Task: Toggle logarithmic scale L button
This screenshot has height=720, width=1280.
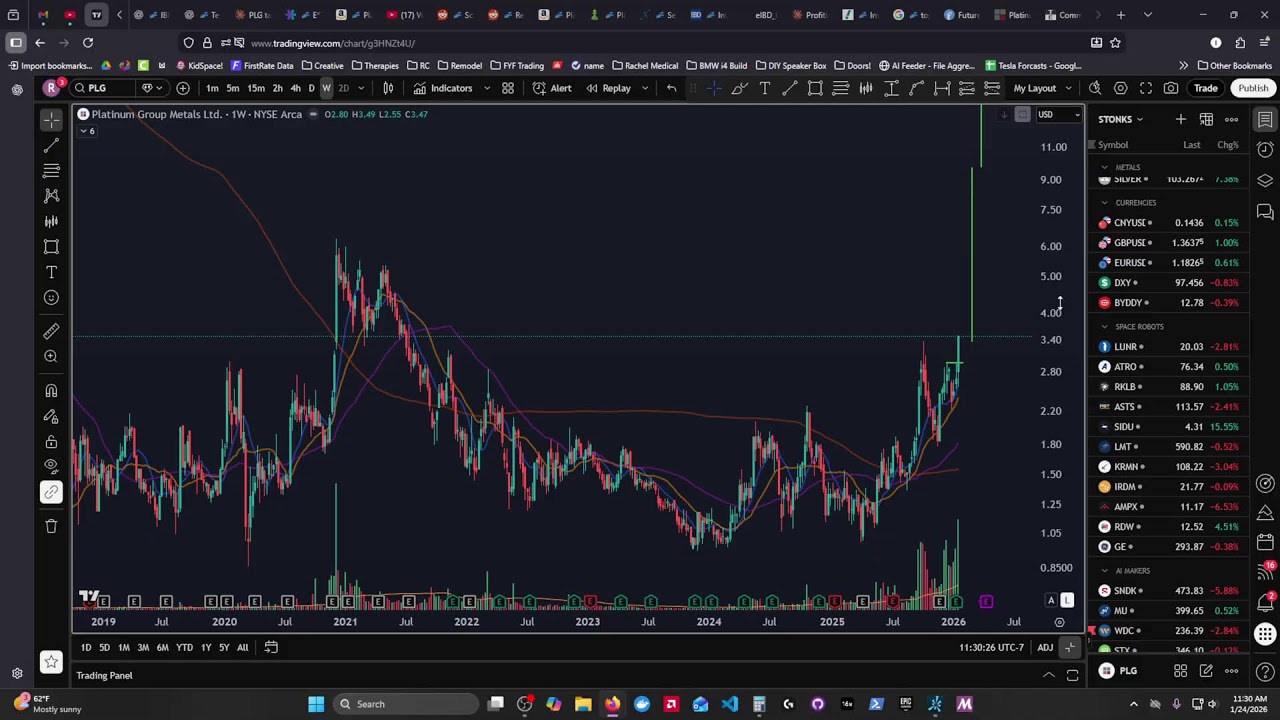Action: (1067, 600)
